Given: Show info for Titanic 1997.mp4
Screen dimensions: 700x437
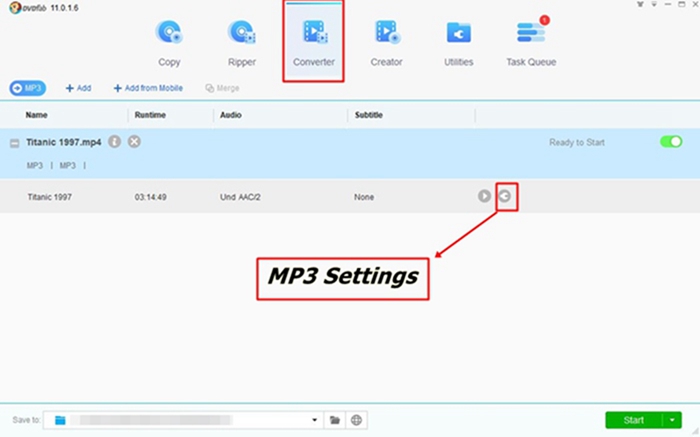Looking at the screenshot, I should (115, 142).
